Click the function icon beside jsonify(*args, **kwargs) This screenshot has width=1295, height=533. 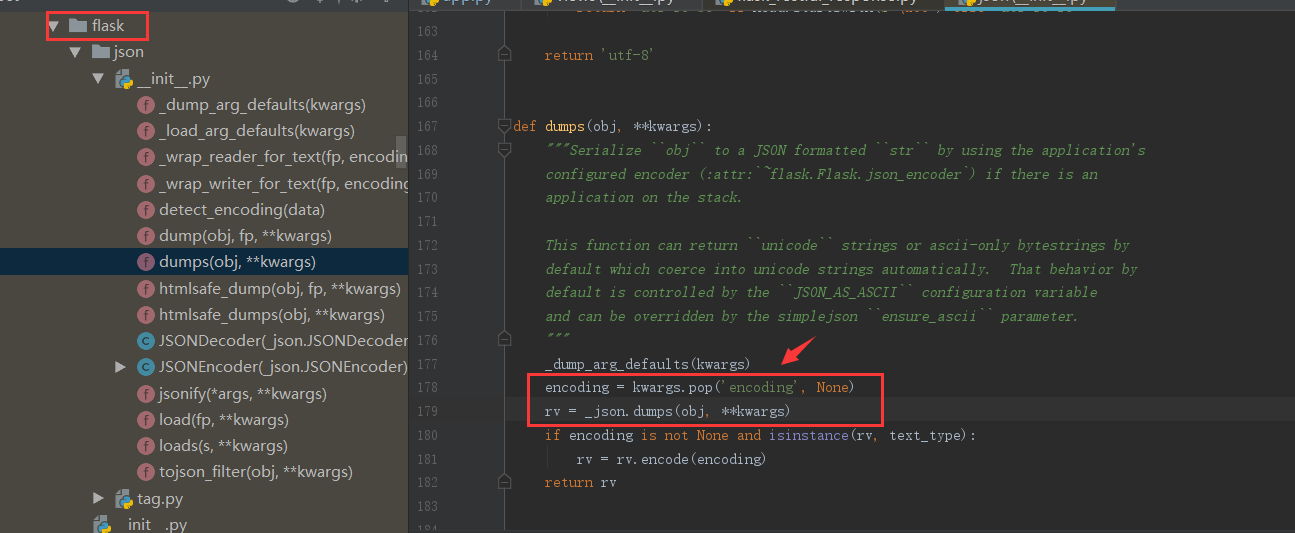point(145,394)
